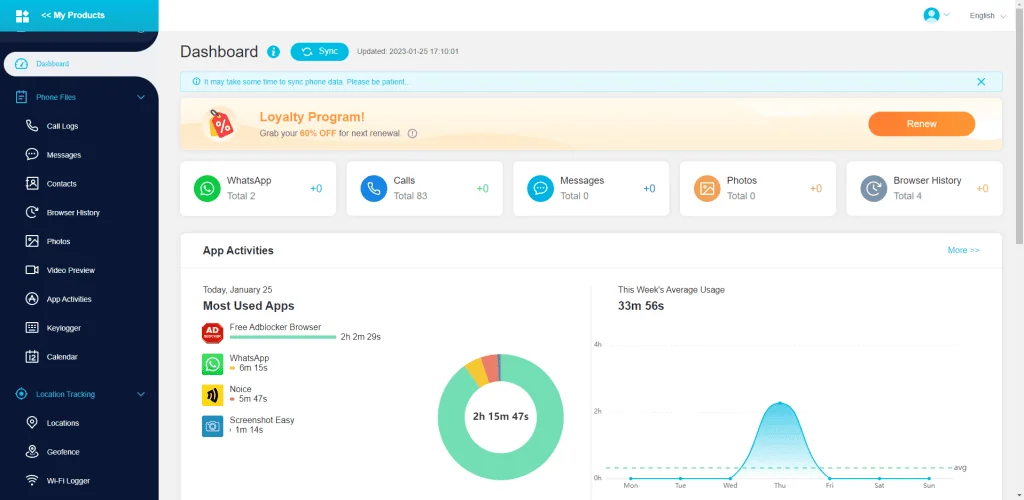
Task: Click the Browser History card clock icon
Action: 874,188
